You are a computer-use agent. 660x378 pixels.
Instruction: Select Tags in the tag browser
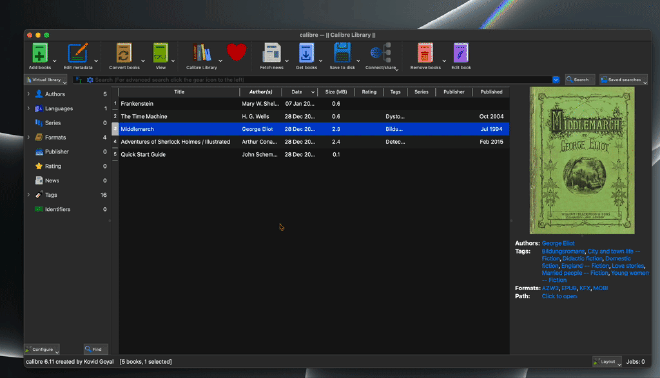tap(51, 195)
